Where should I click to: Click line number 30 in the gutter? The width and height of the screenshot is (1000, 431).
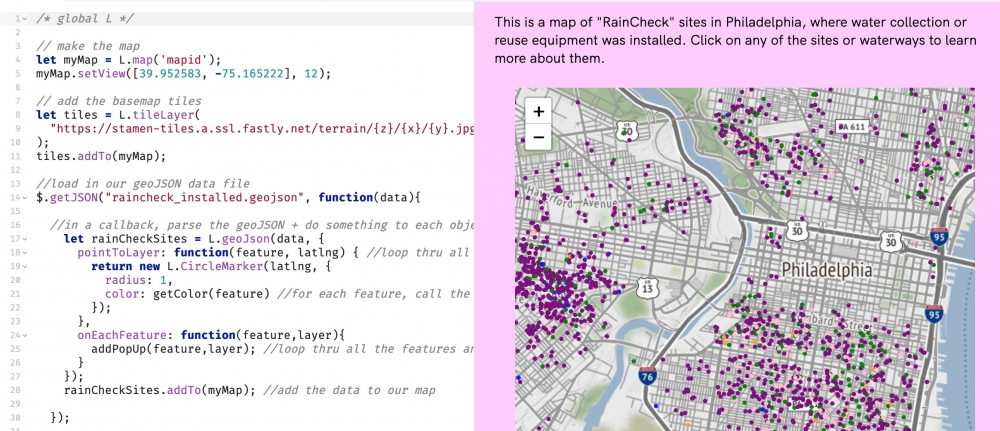[16, 418]
